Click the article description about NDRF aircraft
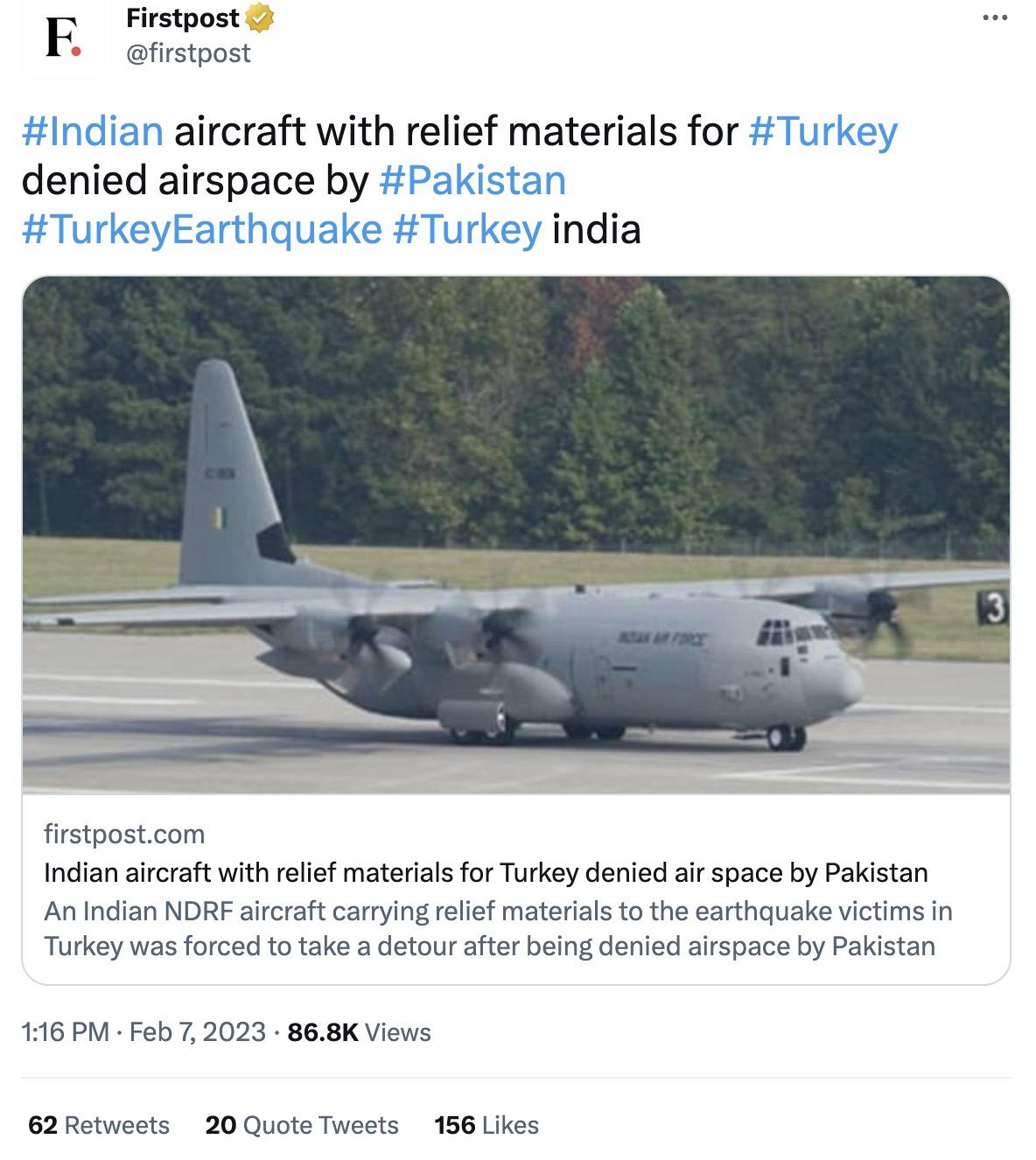Image resolution: width=1036 pixels, height=1160 pixels. click(498, 929)
